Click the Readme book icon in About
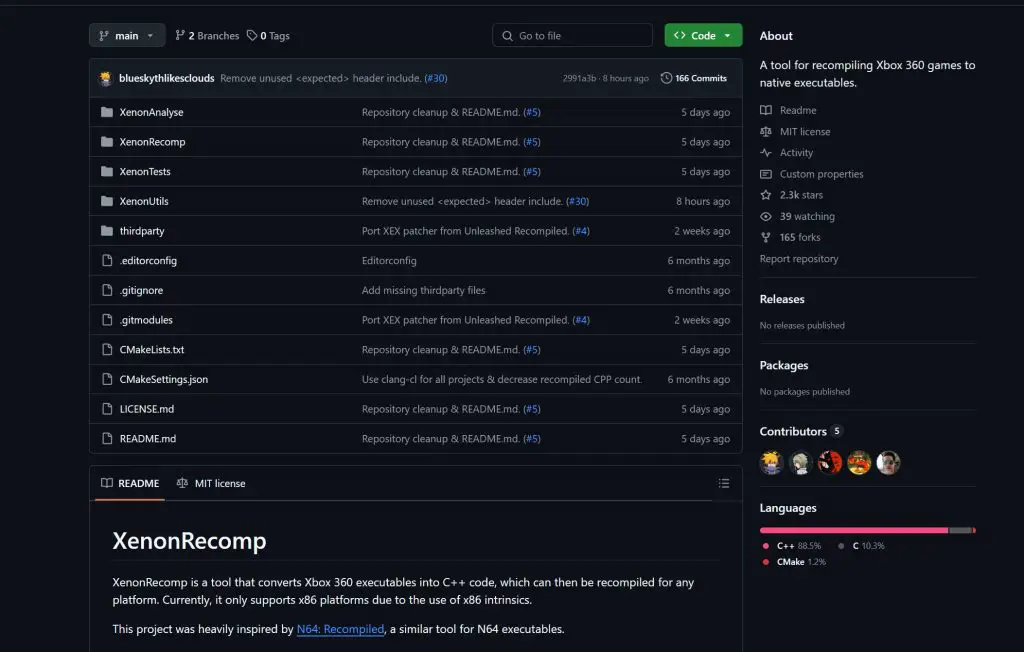 pyautogui.click(x=766, y=110)
